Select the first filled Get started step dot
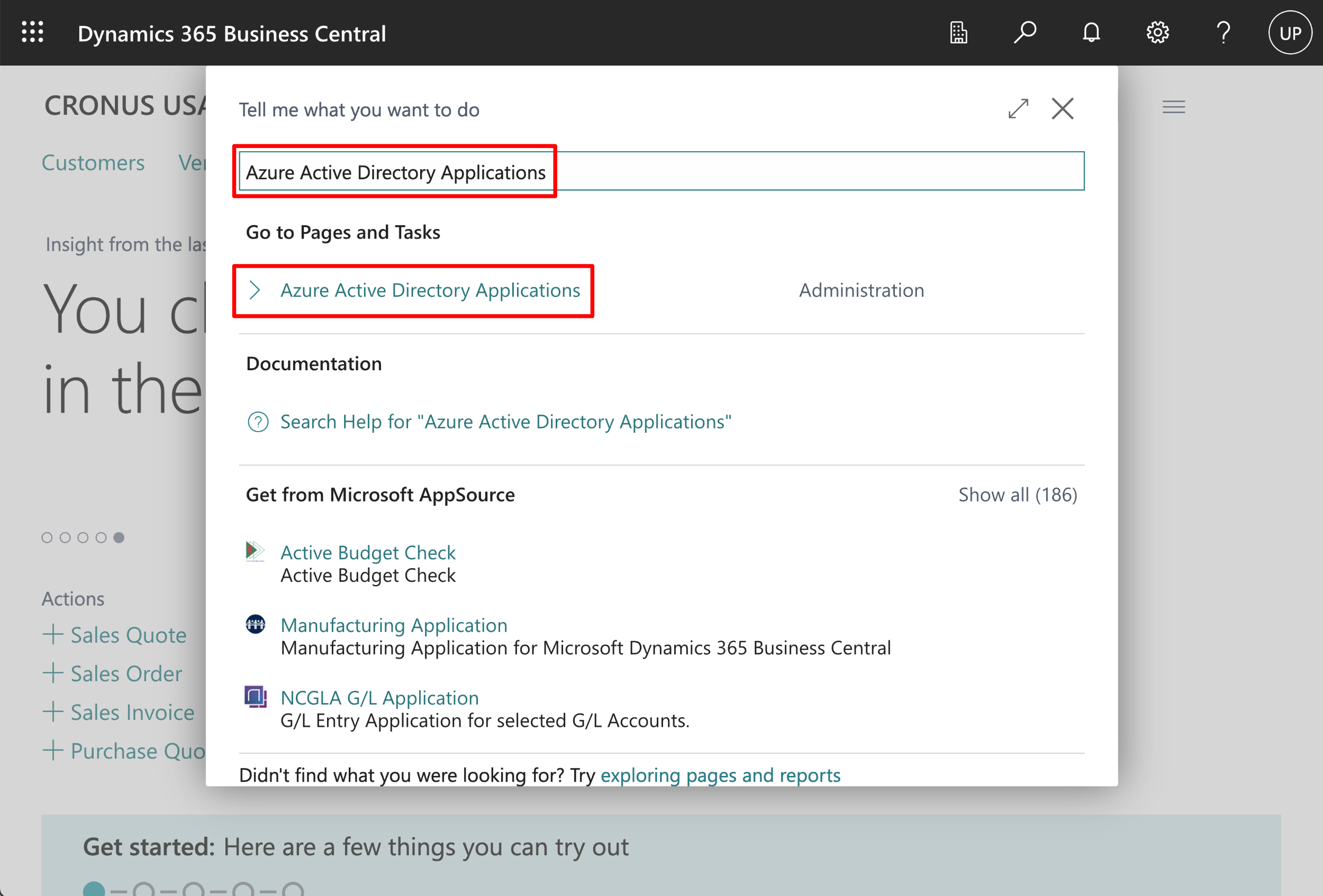 pyautogui.click(x=94, y=889)
